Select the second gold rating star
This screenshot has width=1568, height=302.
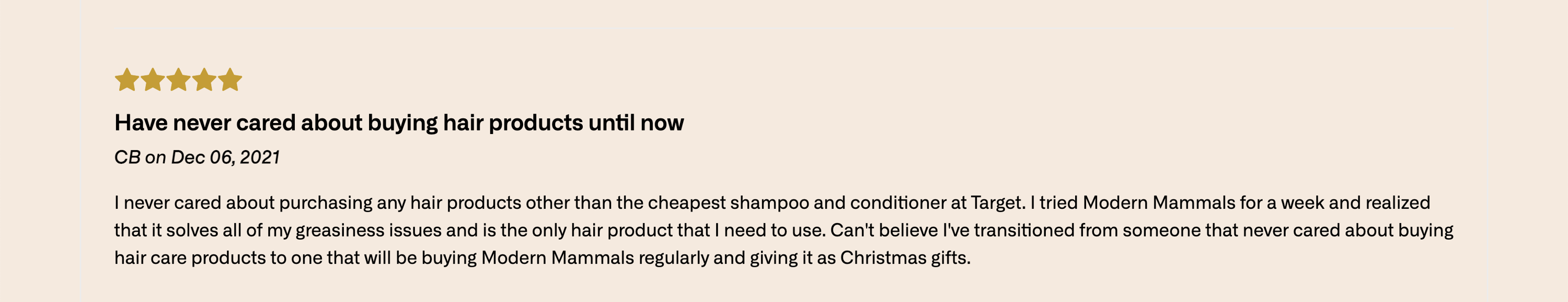[153, 80]
